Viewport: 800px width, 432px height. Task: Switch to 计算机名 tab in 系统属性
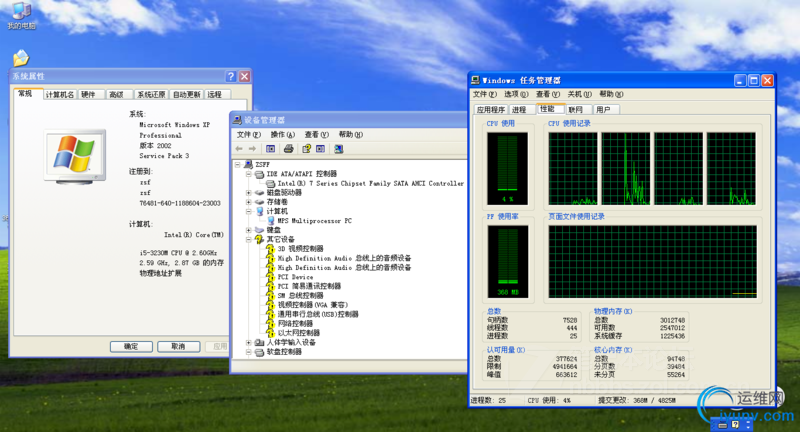point(60,94)
